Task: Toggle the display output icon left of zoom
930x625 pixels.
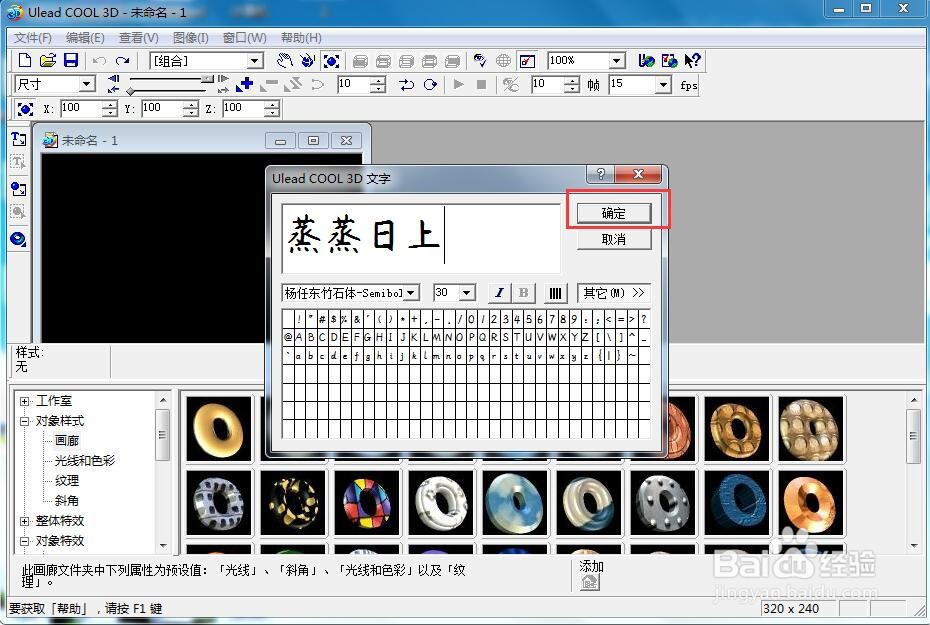Action: (527, 60)
